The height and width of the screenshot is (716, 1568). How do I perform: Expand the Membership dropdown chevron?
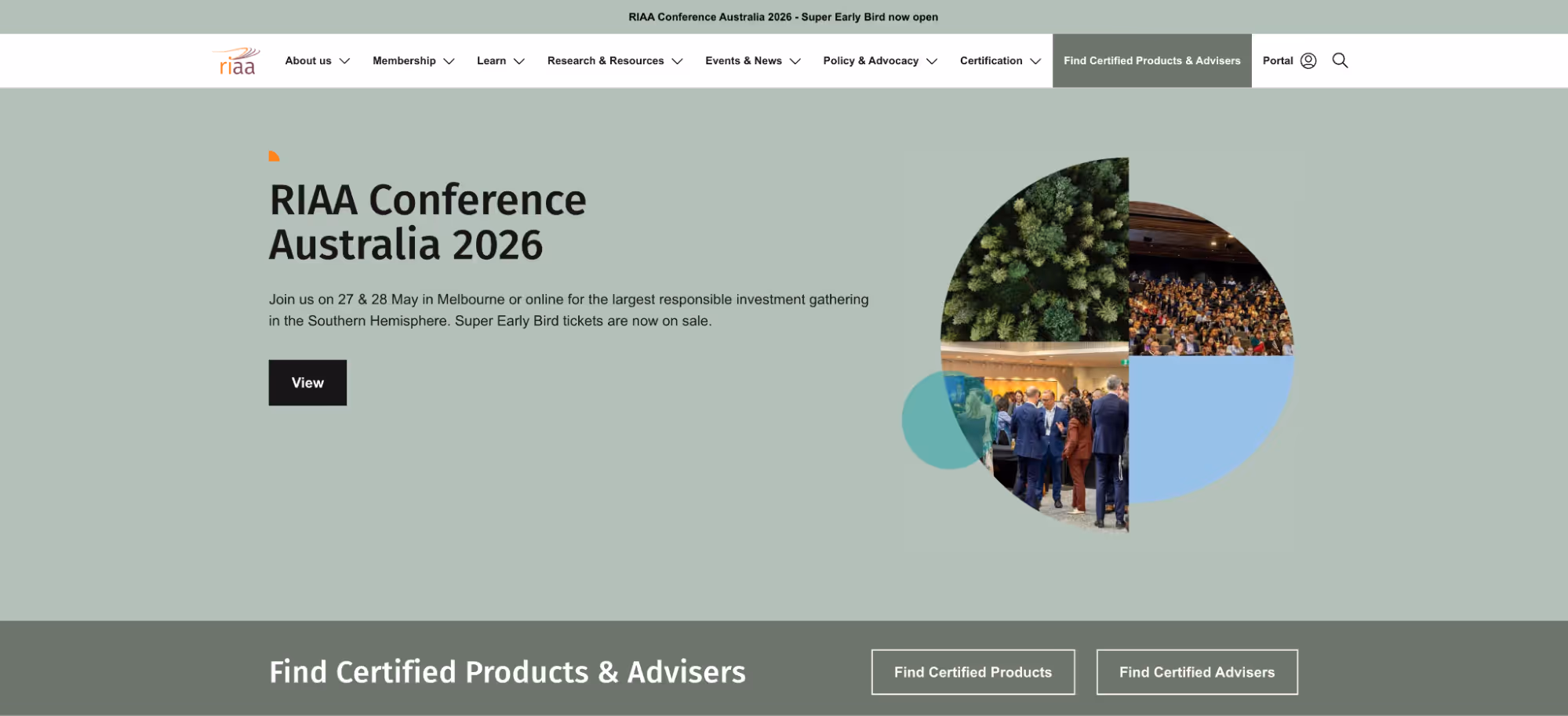(449, 61)
